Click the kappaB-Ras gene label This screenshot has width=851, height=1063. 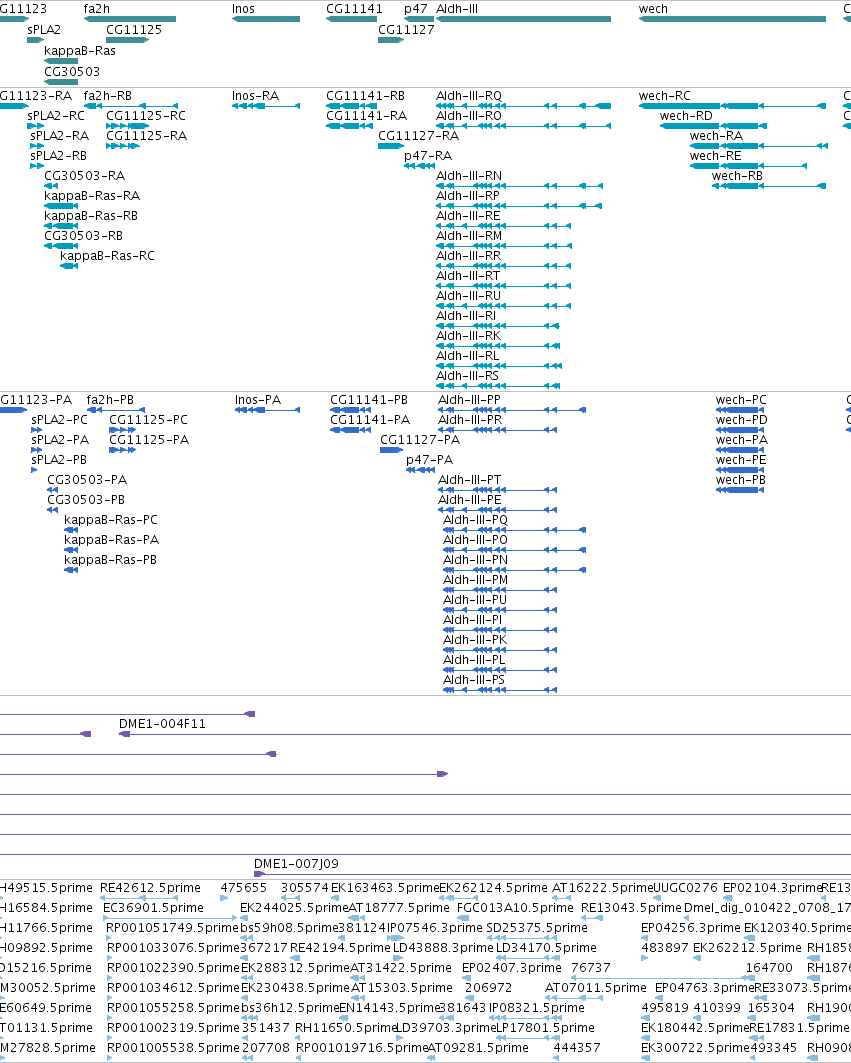click(80, 51)
